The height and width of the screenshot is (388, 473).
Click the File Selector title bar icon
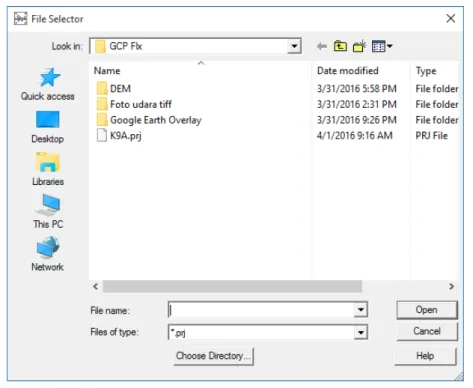click(20, 19)
